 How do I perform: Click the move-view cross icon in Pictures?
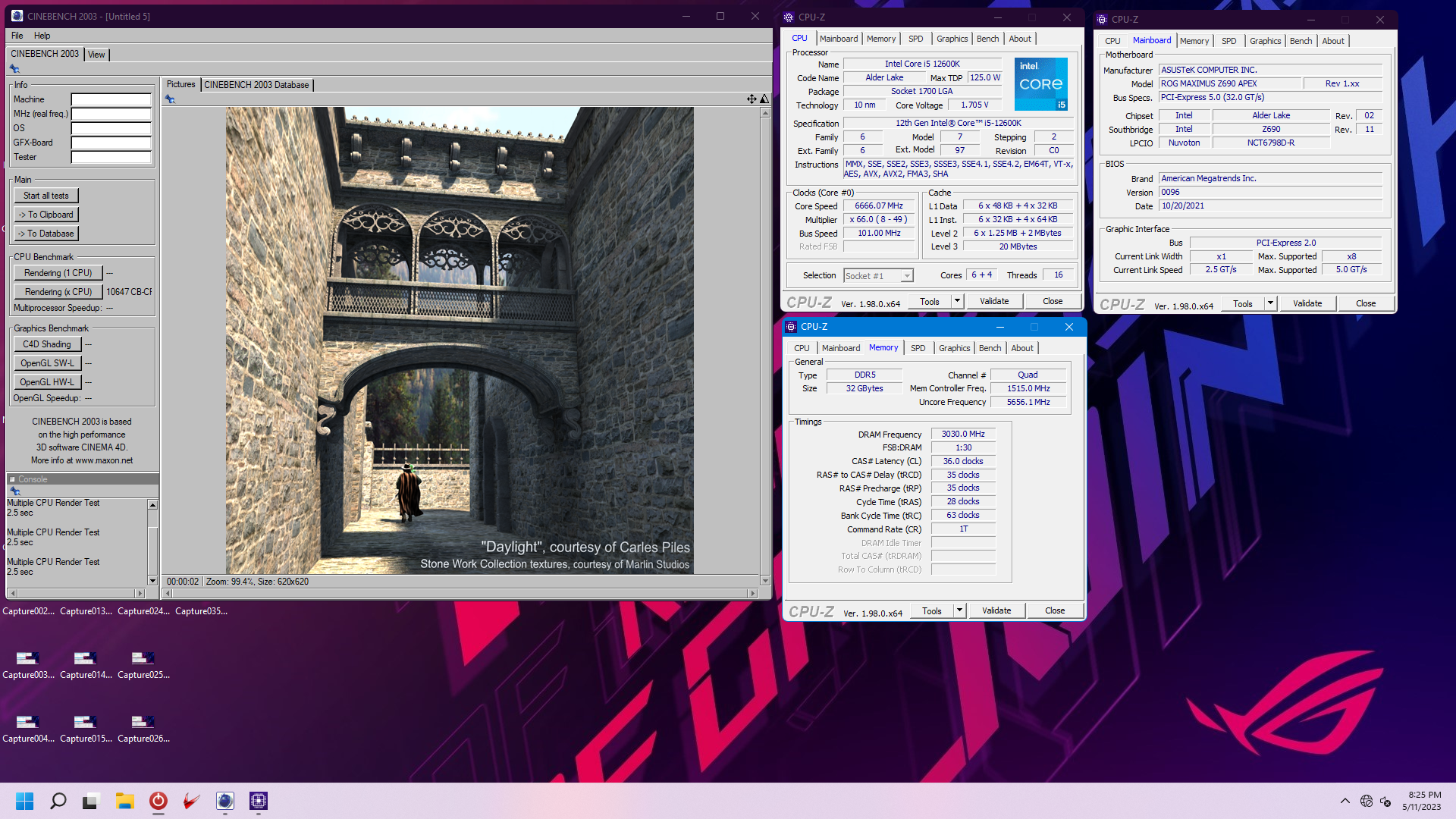pyautogui.click(x=752, y=99)
